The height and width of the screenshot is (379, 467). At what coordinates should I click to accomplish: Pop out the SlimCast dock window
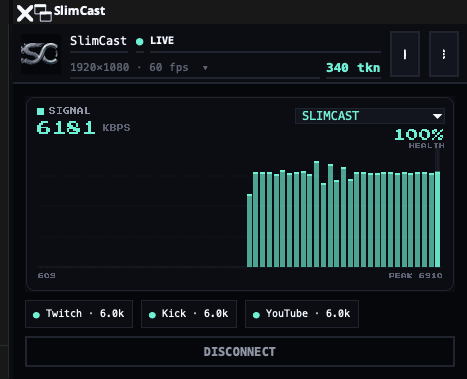(x=43, y=13)
